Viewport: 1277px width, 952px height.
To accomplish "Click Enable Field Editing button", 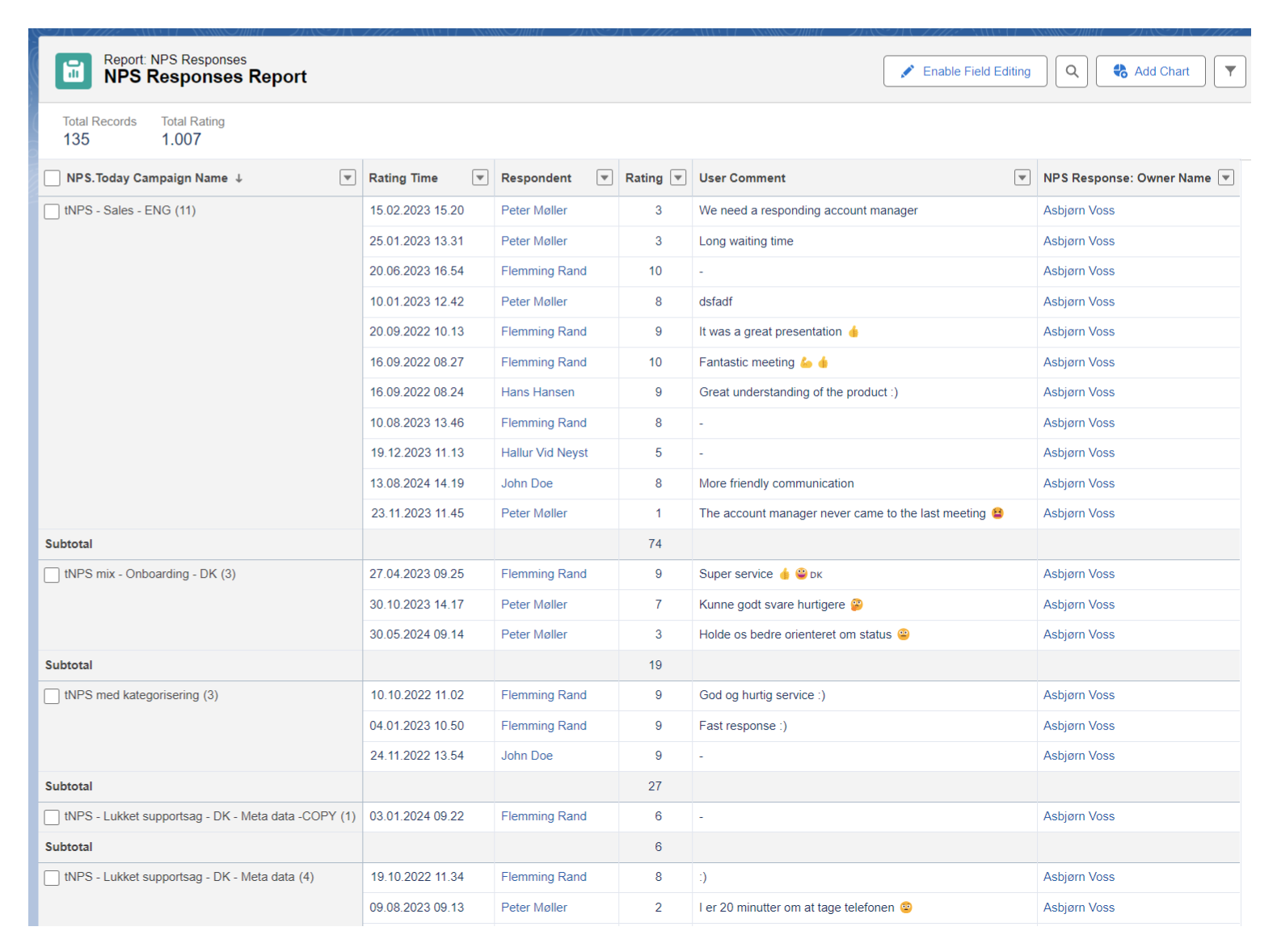I will [x=965, y=71].
